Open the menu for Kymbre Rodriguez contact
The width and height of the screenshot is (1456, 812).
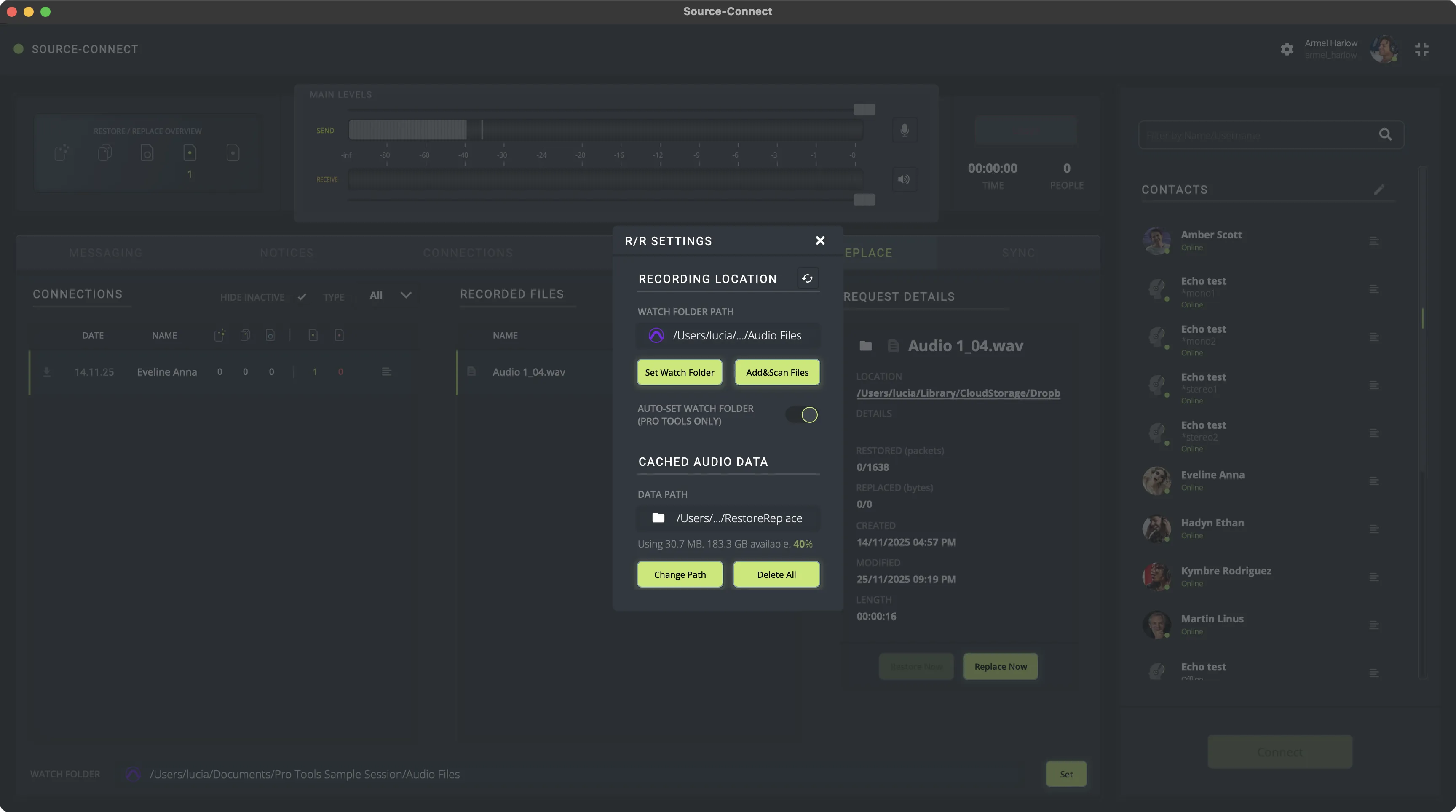[1374, 577]
